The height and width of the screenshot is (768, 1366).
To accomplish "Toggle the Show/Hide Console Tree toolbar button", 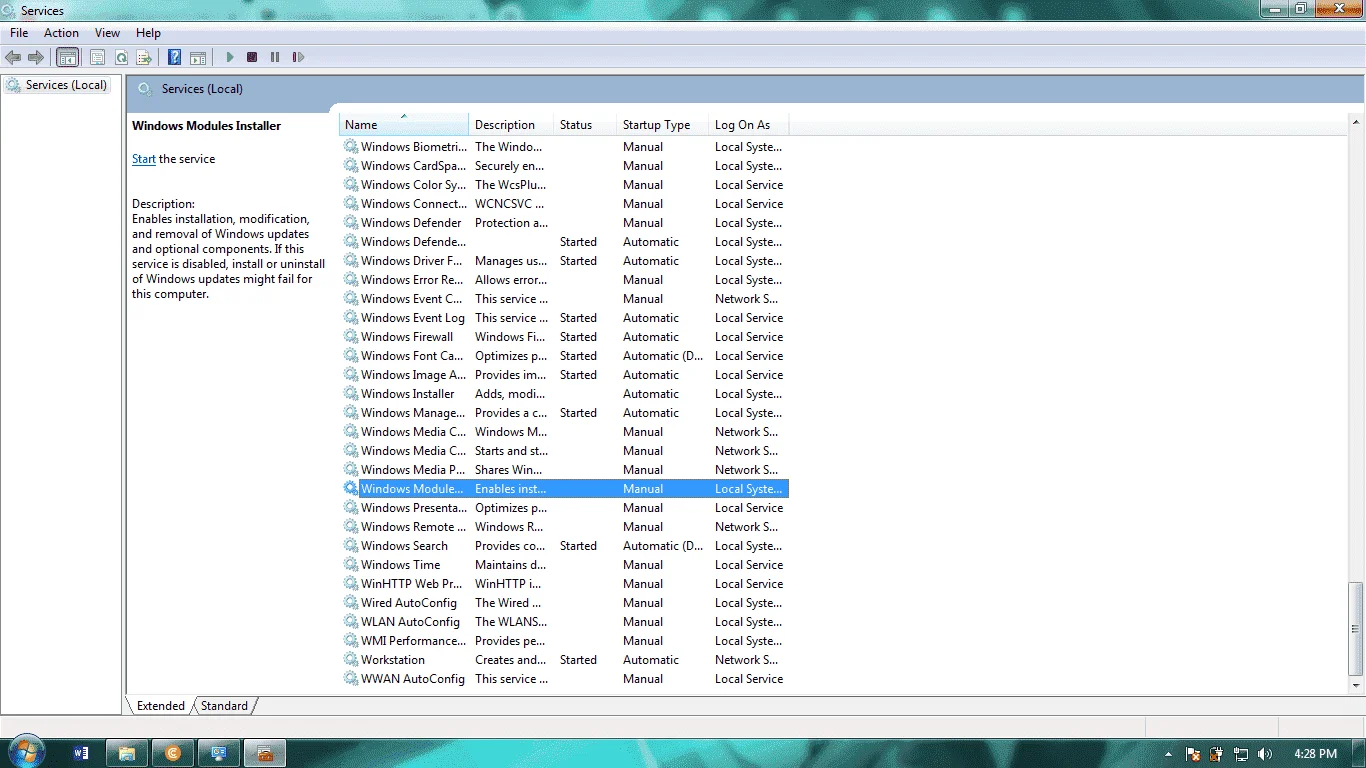I will pos(68,58).
